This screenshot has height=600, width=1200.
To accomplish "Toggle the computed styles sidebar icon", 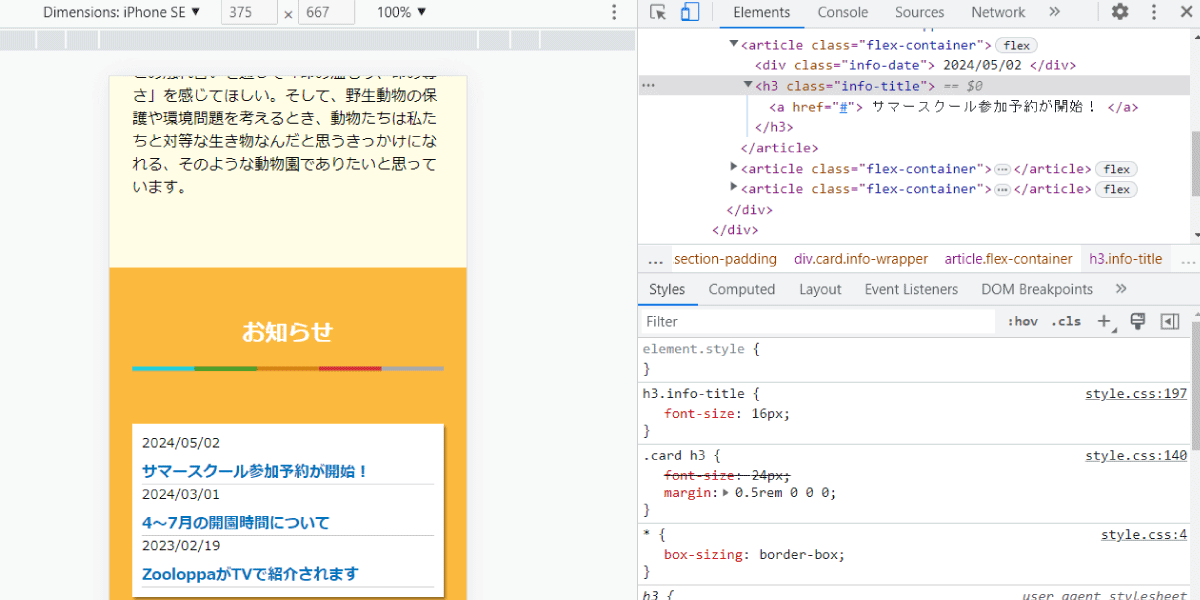I will pos(1169,321).
